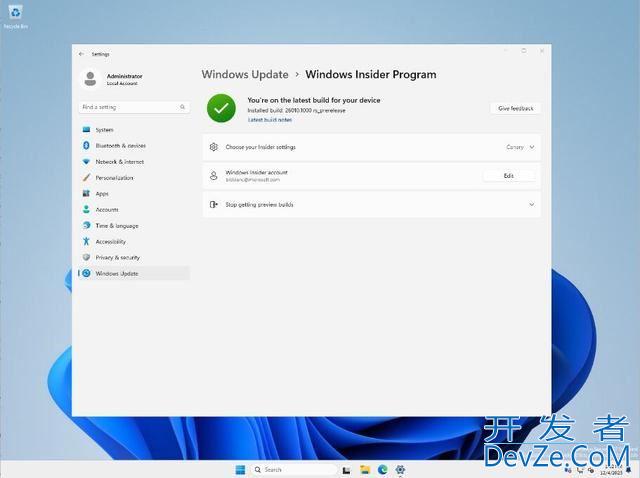
Task: Select the Bluetooth & devices icon
Action: pyautogui.click(x=86, y=145)
